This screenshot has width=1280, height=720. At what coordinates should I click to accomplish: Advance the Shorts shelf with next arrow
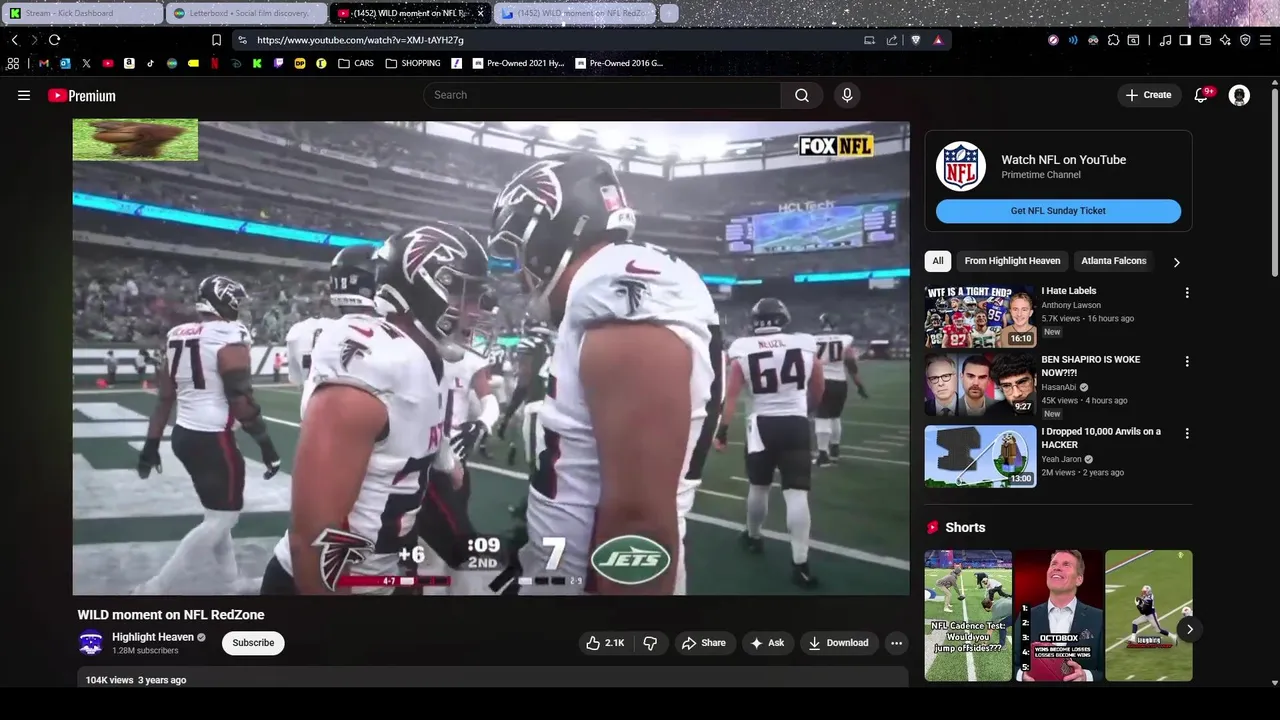[1189, 629]
